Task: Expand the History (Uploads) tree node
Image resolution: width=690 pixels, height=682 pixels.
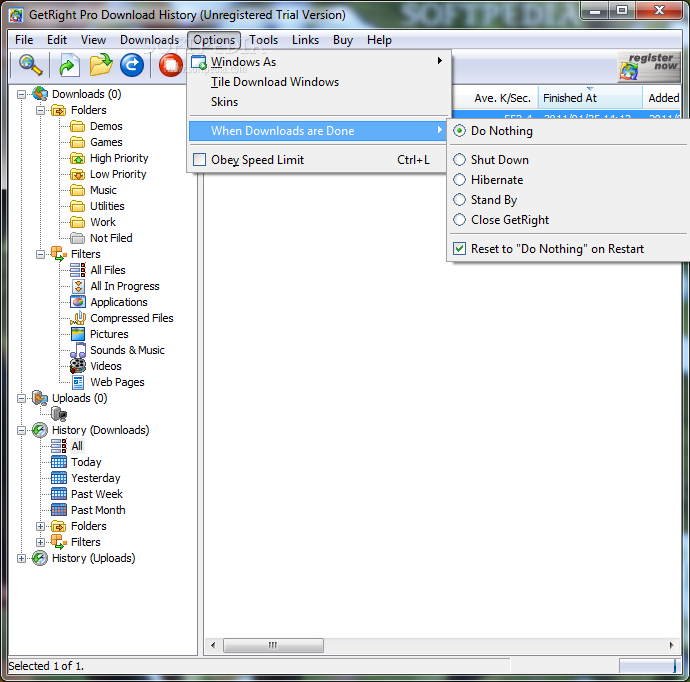Action: pos(21,558)
